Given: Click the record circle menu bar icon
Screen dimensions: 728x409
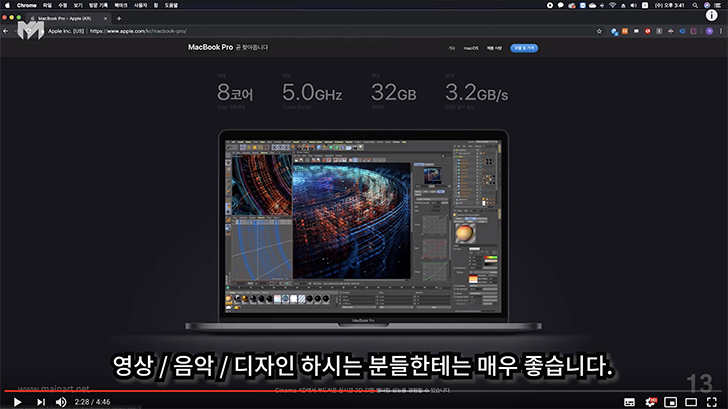Looking at the screenshot, I should [x=550, y=5].
